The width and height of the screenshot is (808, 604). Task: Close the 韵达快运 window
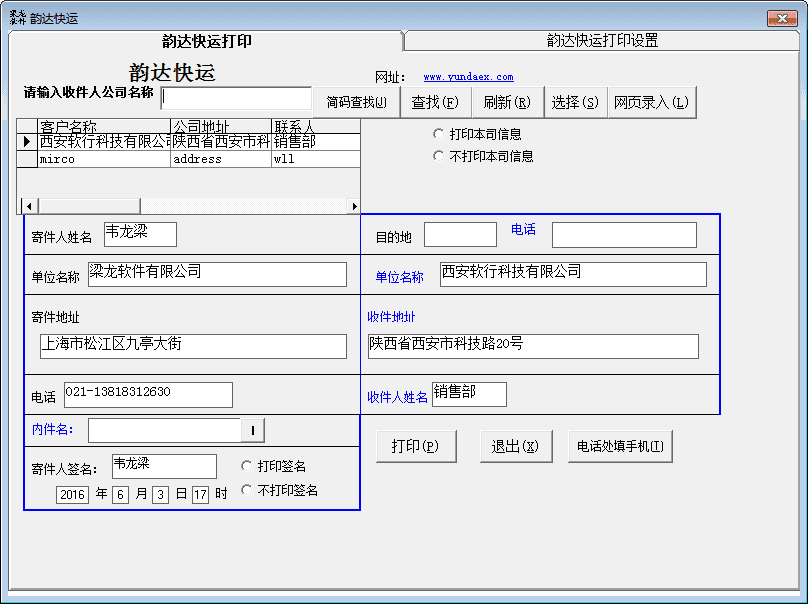click(782, 19)
